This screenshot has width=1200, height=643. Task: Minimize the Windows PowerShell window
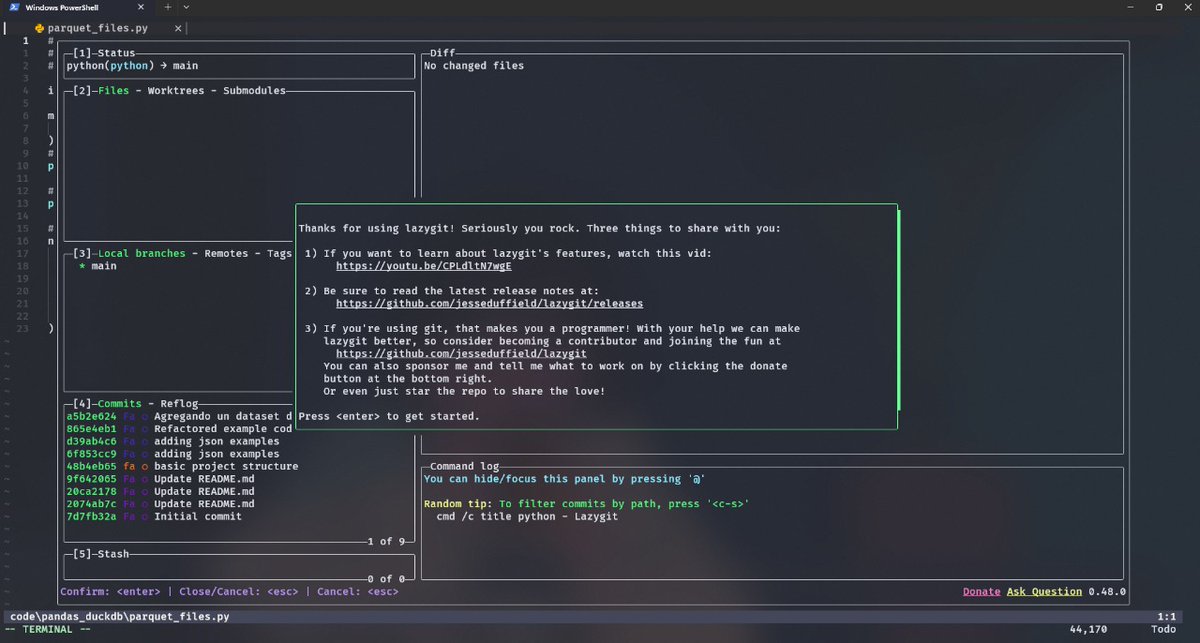click(1131, 7)
